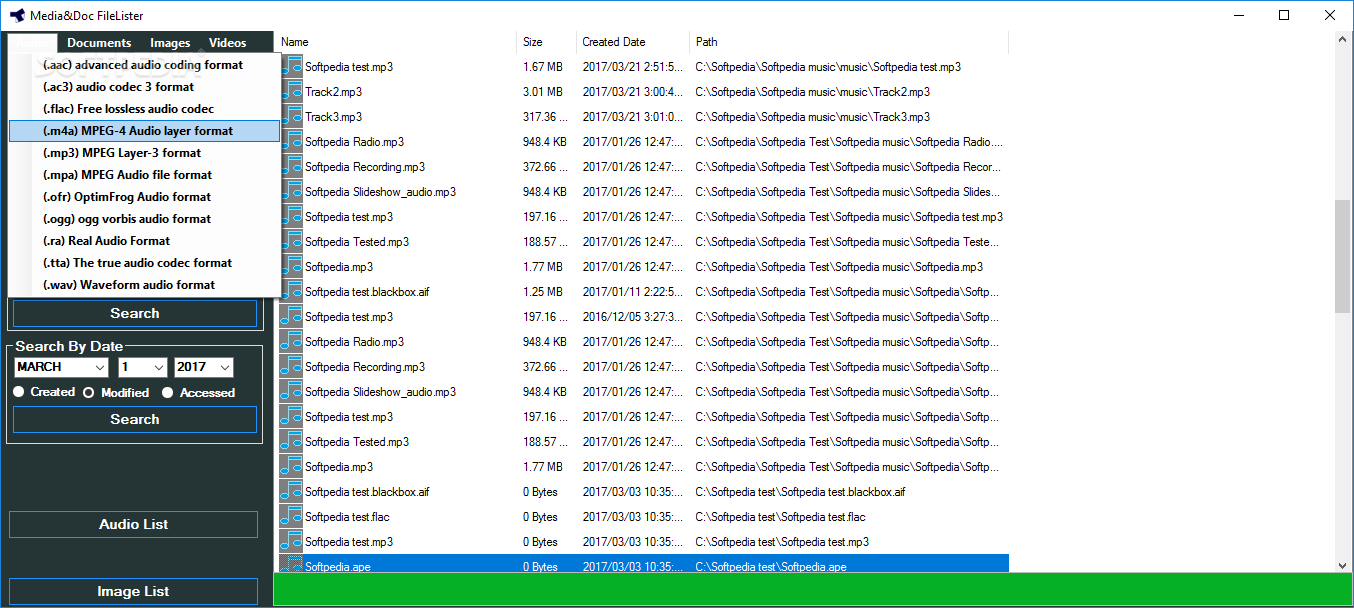The width and height of the screenshot is (1354, 608).
Task: Click music icon of Softpedia test.mp3 dated 2016/12/05
Action: coord(291,316)
